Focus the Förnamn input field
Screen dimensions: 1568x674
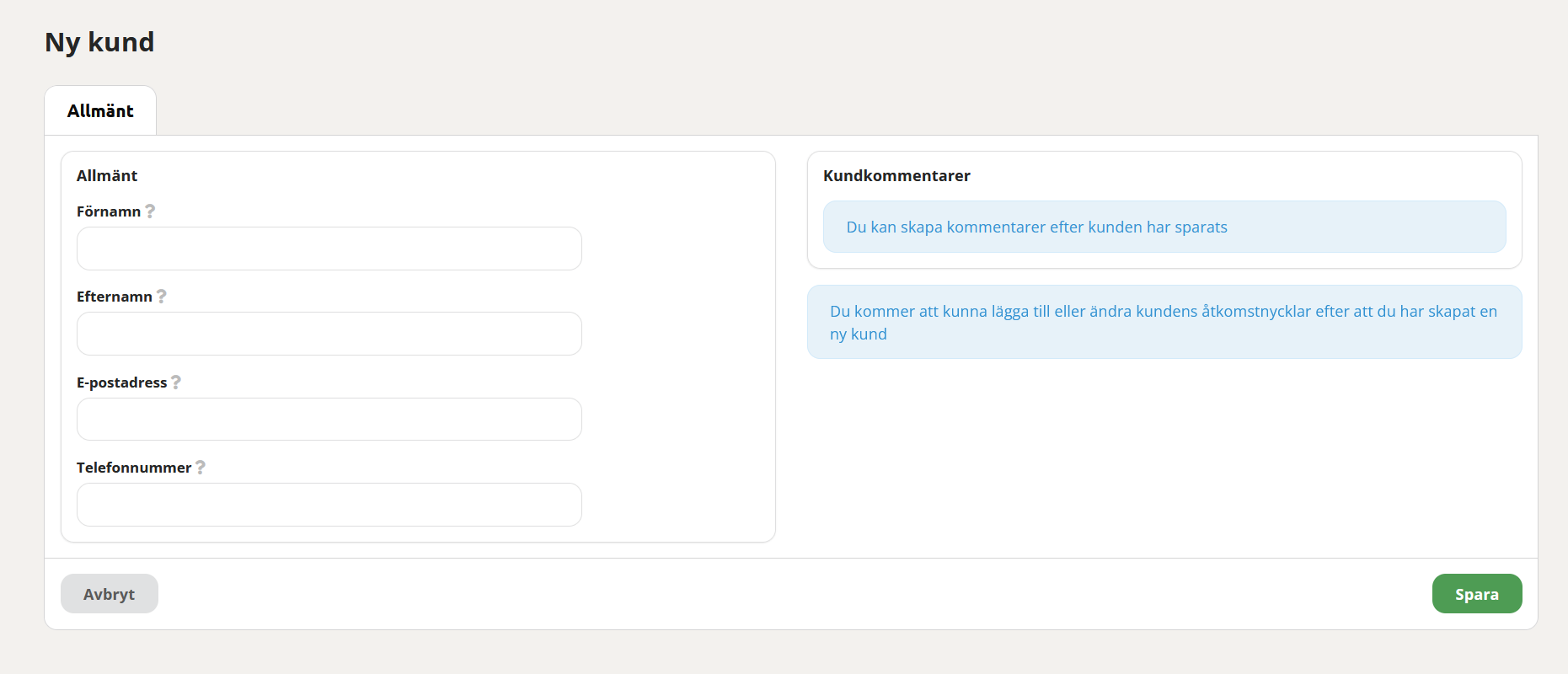point(329,249)
